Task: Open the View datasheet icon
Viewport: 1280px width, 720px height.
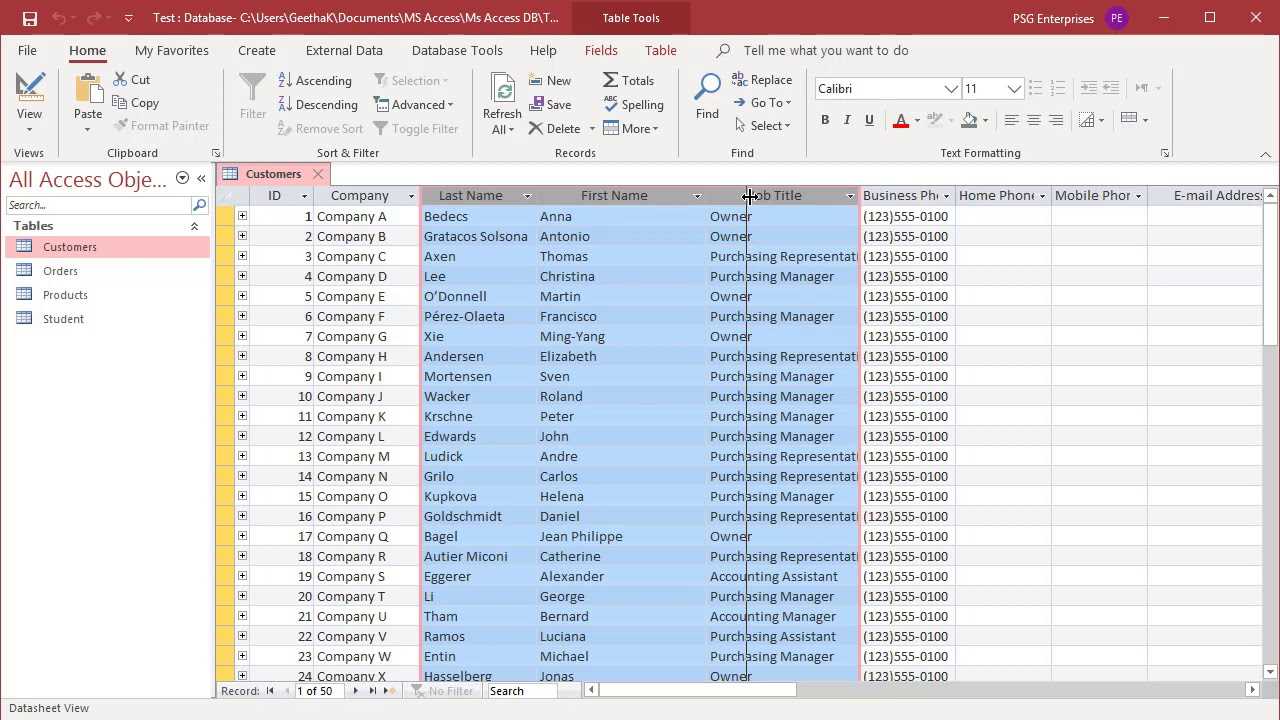Action: click(29, 88)
